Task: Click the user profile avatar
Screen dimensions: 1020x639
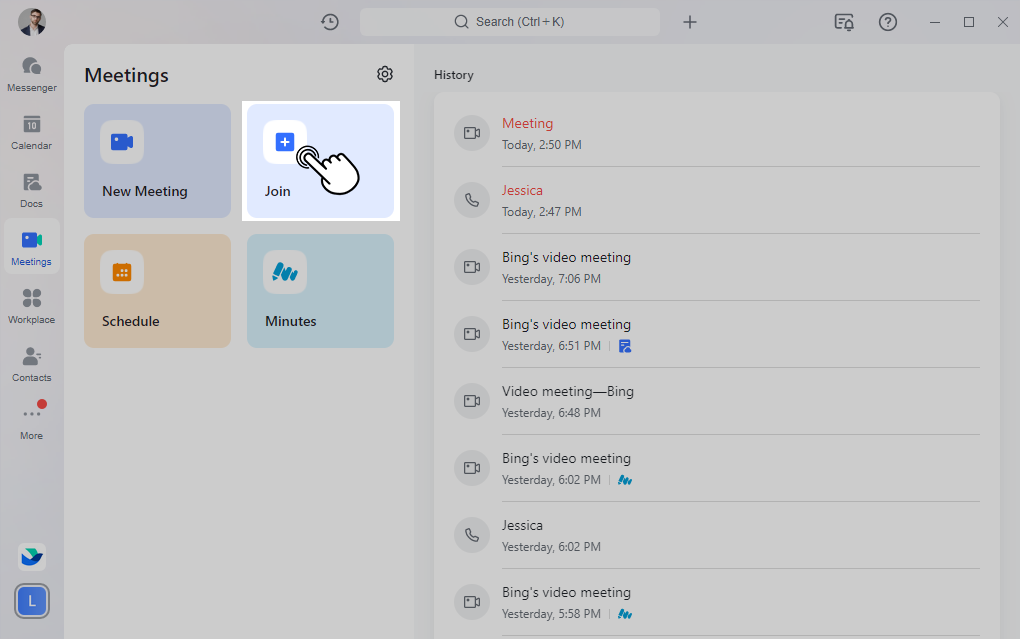Action: point(32,22)
